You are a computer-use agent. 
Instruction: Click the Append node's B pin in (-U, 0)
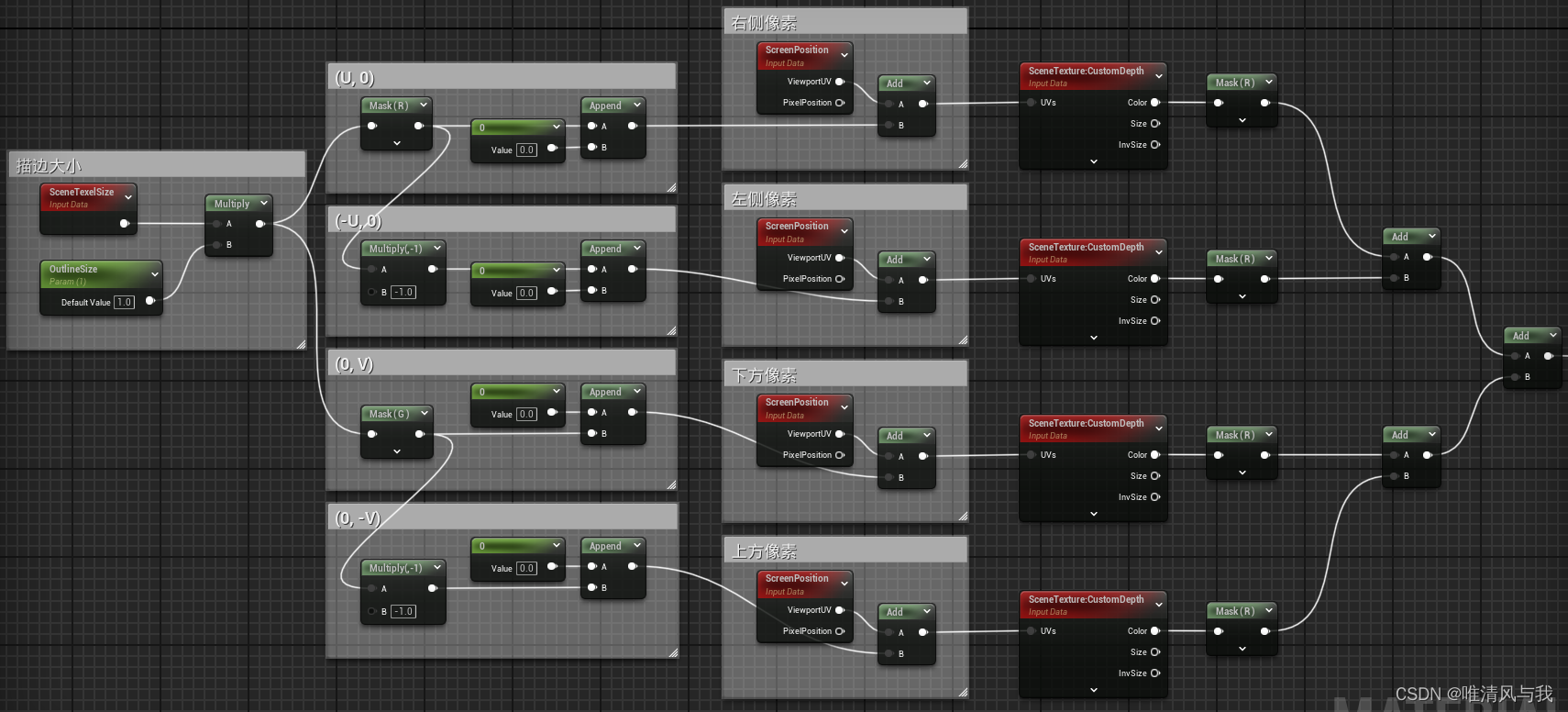point(592,291)
